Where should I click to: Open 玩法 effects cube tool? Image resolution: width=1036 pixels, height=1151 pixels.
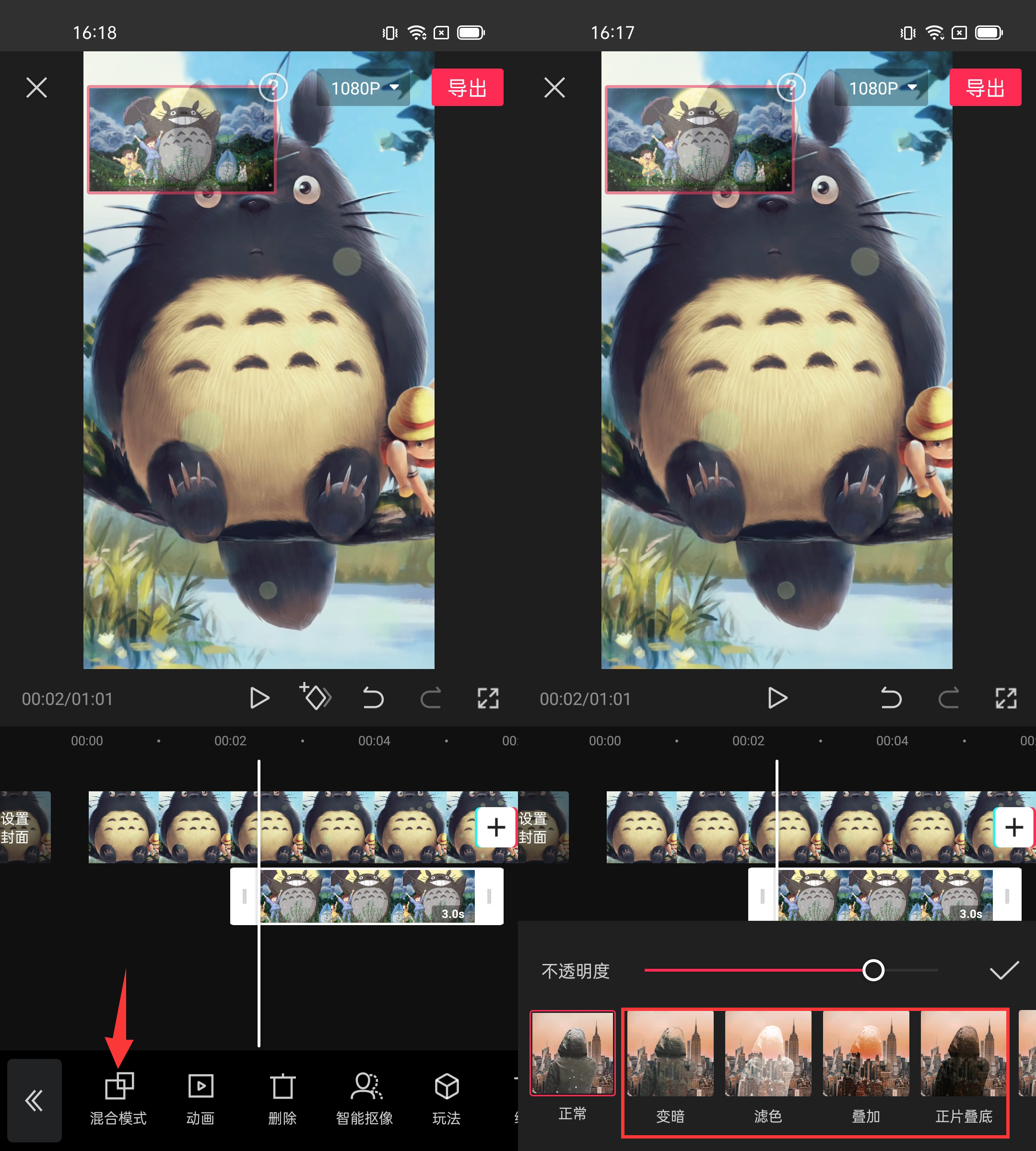[446, 1099]
